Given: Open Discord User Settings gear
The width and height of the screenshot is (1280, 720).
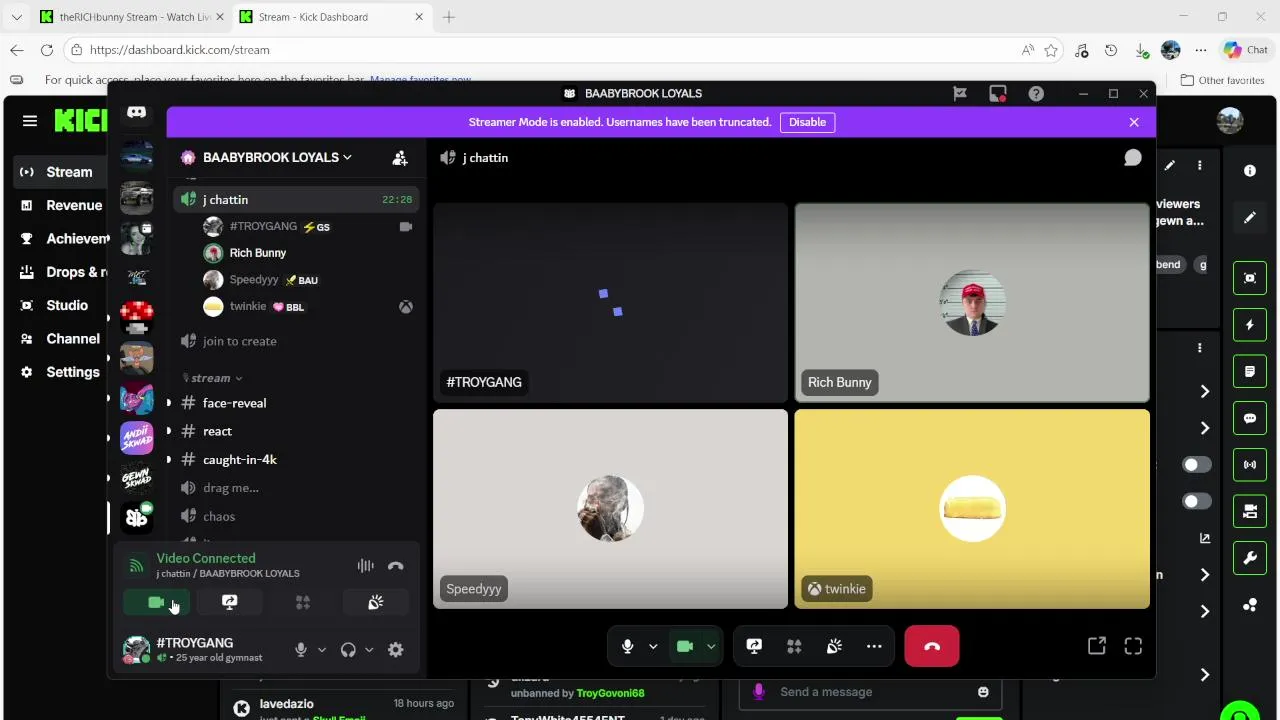Looking at the screenshot, I should point(396,650).
